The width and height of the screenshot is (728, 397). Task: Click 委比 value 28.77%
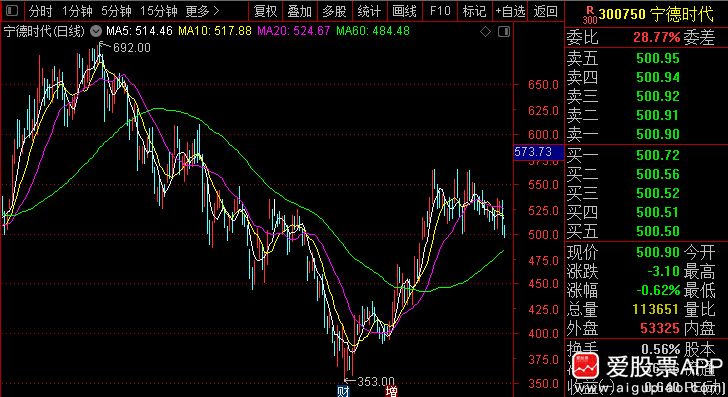tap(656, 38)
